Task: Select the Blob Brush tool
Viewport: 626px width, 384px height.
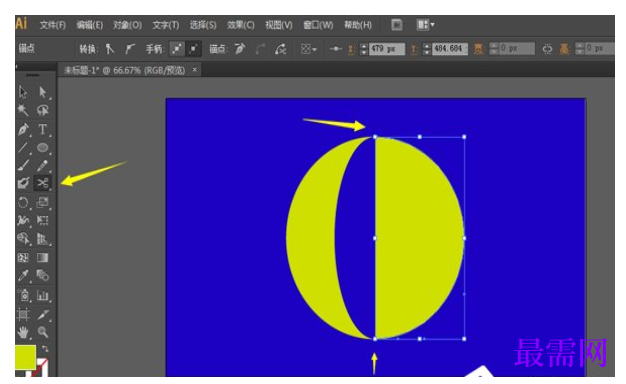Action: point(23,183)
